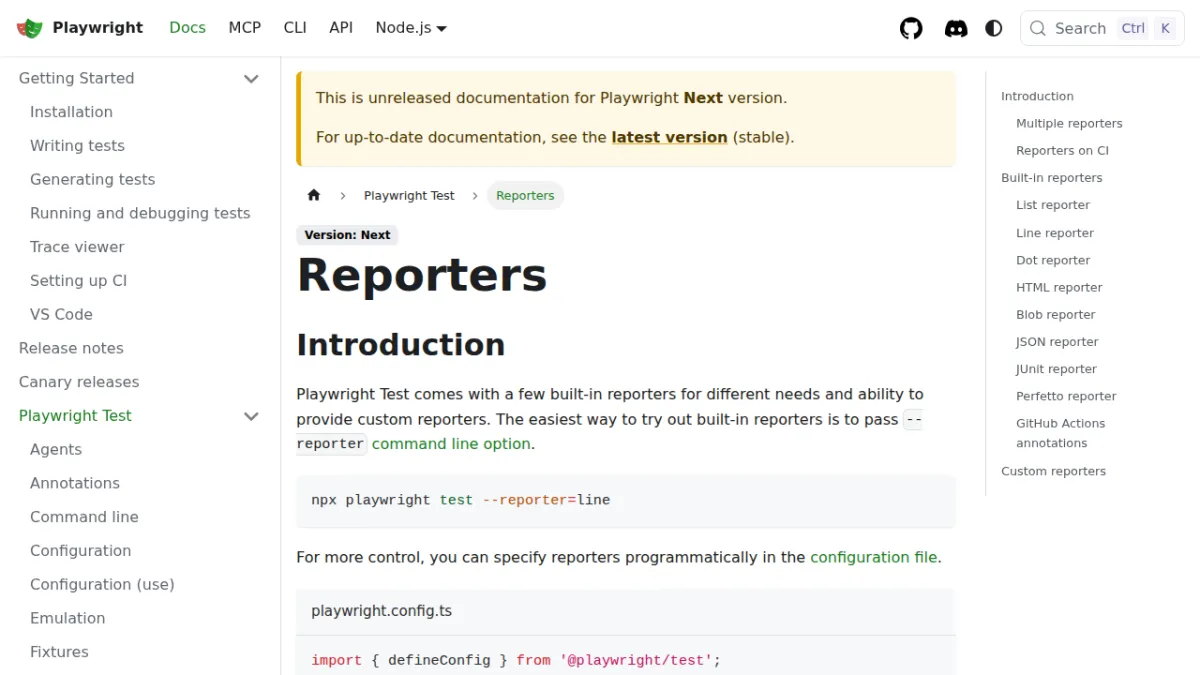Open the Docs tab
Viewport: 1200px width, 675px height.
(x=187, y=28)
